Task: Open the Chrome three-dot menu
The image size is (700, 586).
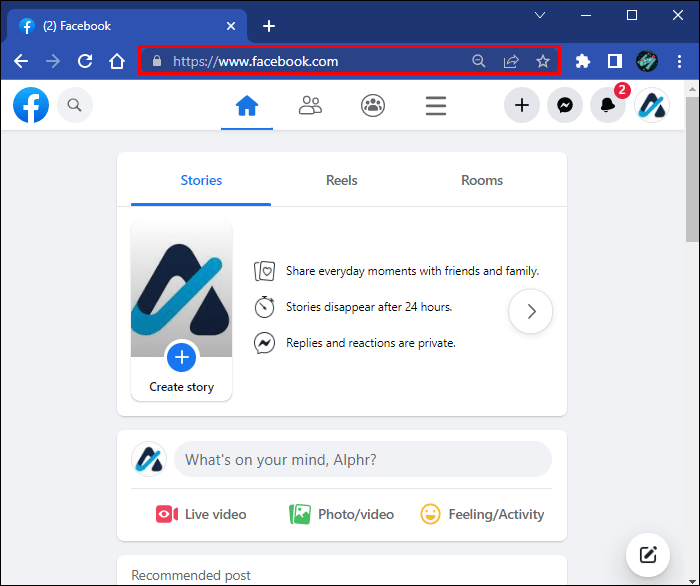Action: click(679, 61)
